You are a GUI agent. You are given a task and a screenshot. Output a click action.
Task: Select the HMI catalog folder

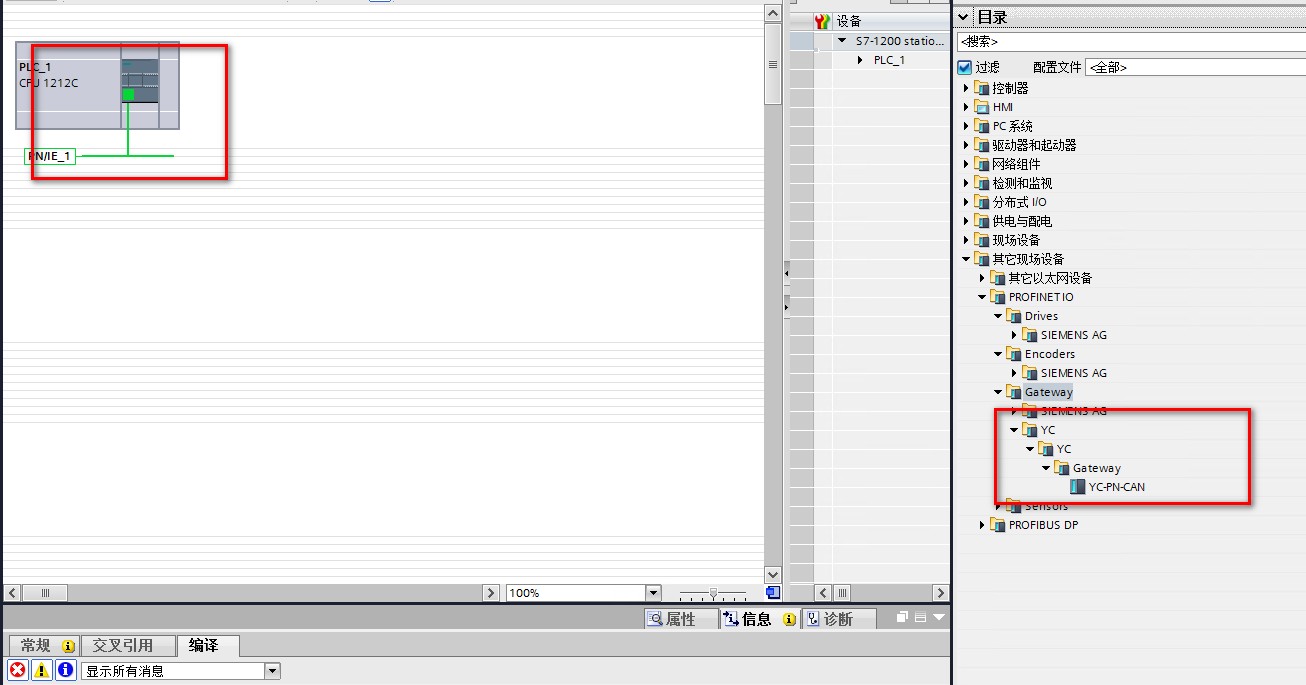click(x=1002, y=107)
